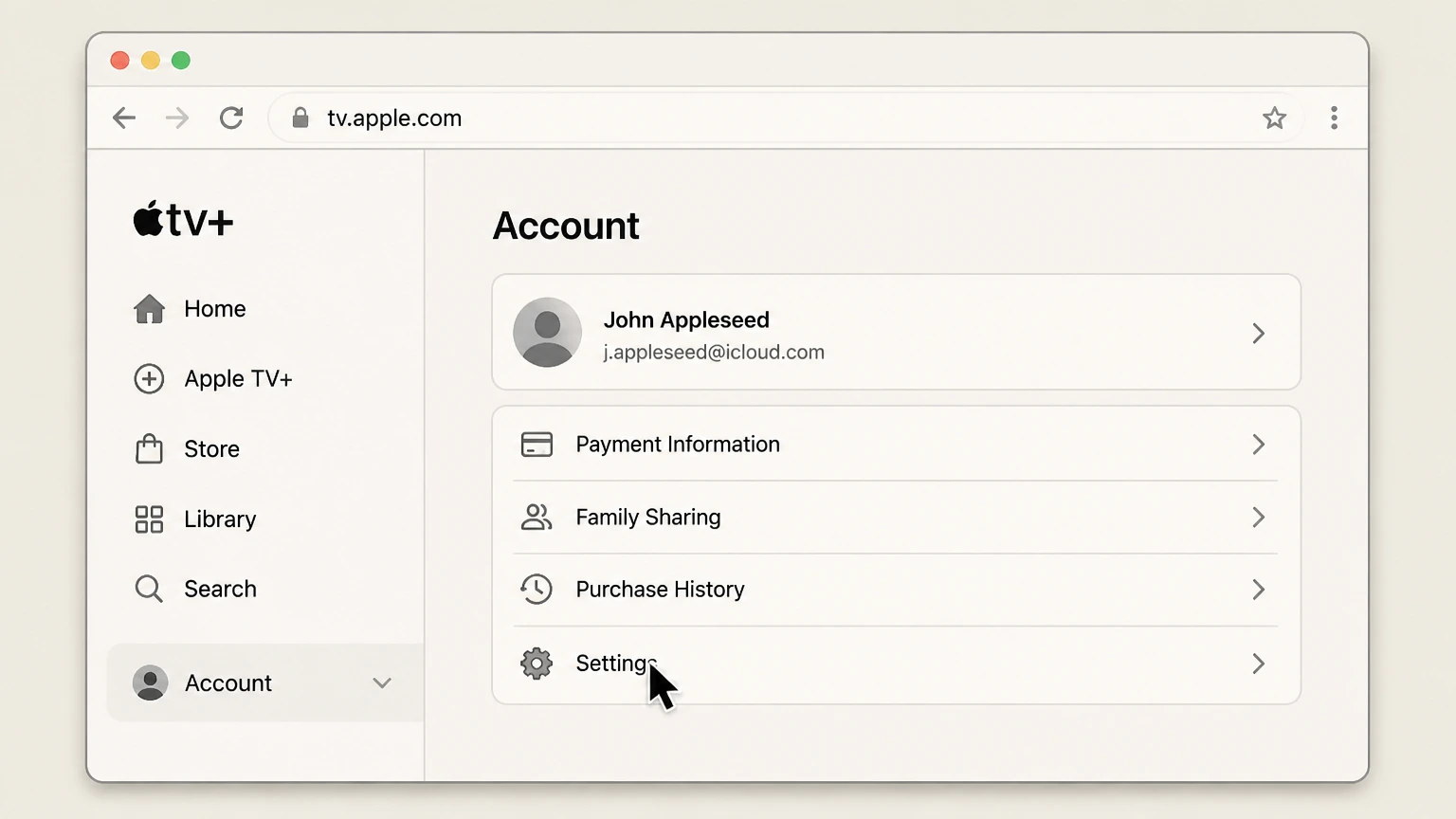Click the Store shopping bag icon
The width and height of the screenshot is (1456, 819).
pyautogui.click(x=149, y=448)
